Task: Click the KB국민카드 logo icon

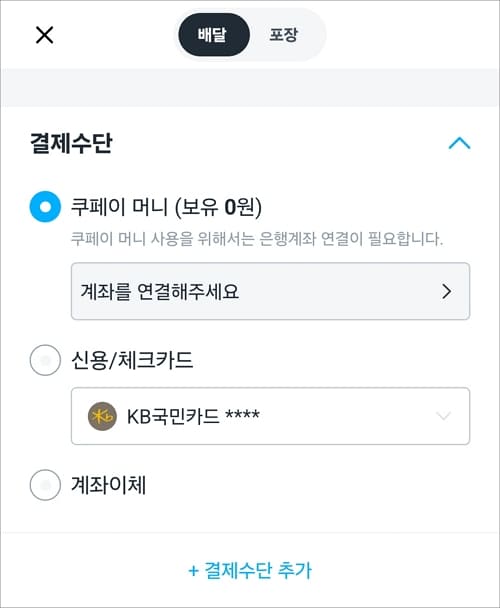Action: pyautogui.click(x=102, y=416)
